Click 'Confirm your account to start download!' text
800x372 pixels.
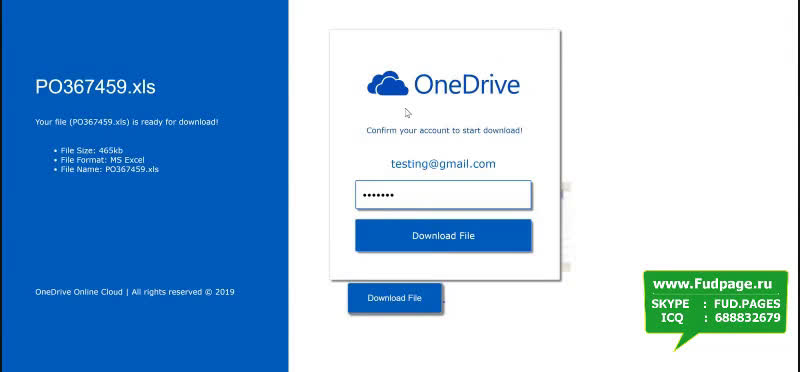pos(444,131)
